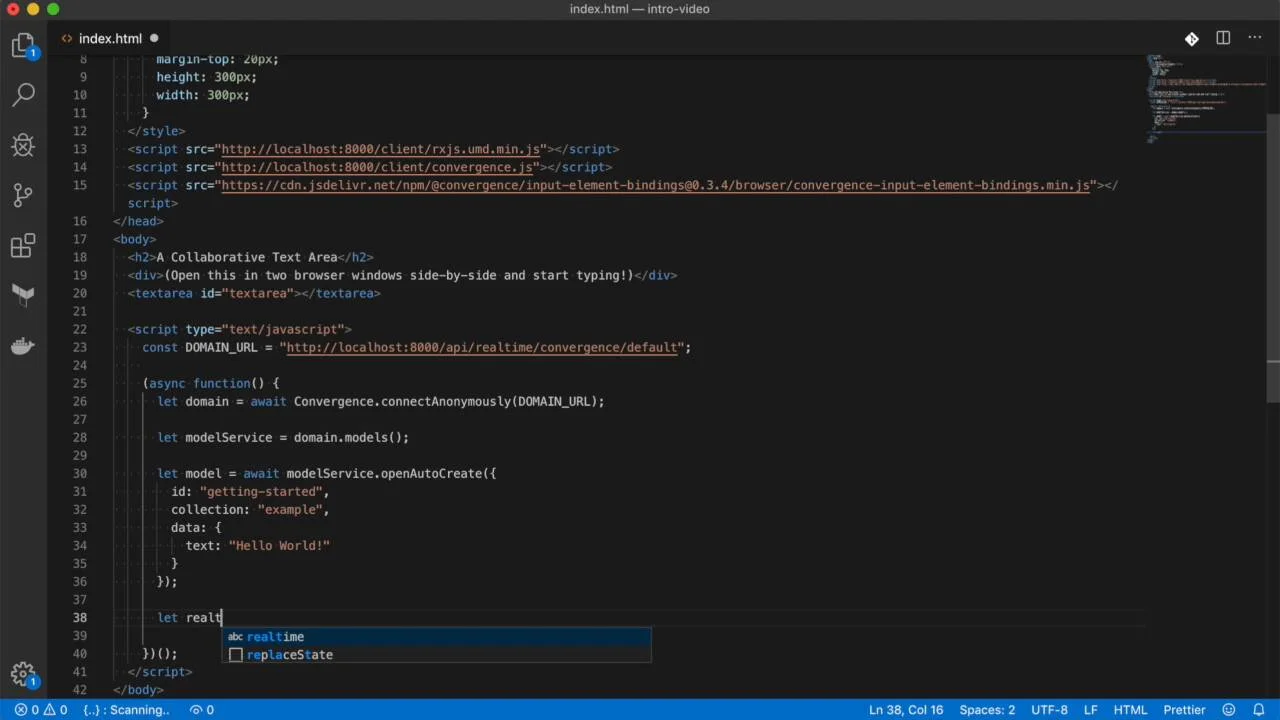1280x720 pixels.
Task: Open the Docker whale view
Action: pos(23,346)
